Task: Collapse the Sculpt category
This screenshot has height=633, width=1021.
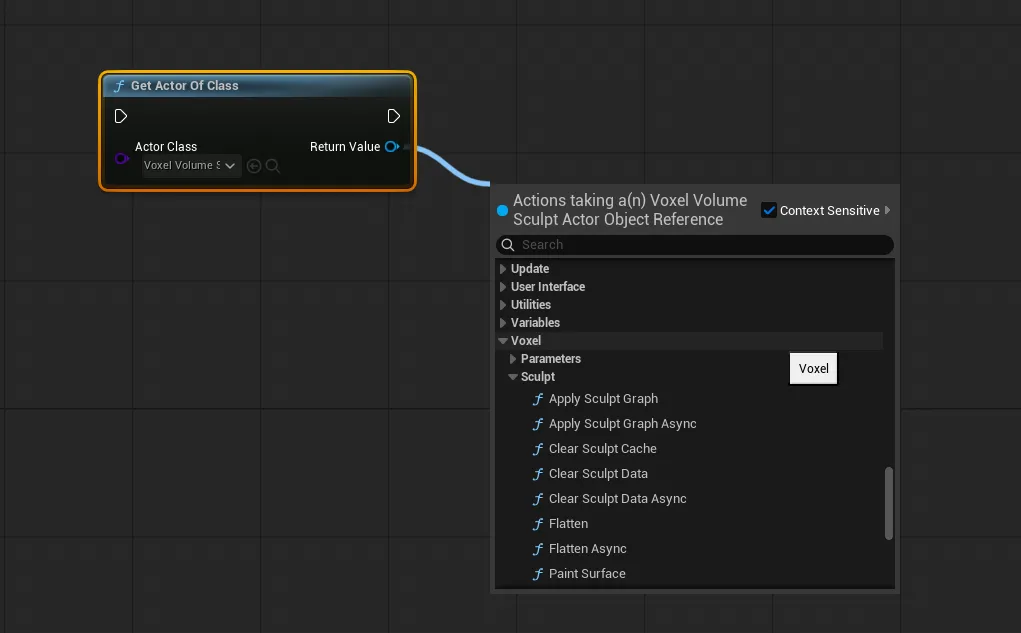Action: [x=513, y=377]
